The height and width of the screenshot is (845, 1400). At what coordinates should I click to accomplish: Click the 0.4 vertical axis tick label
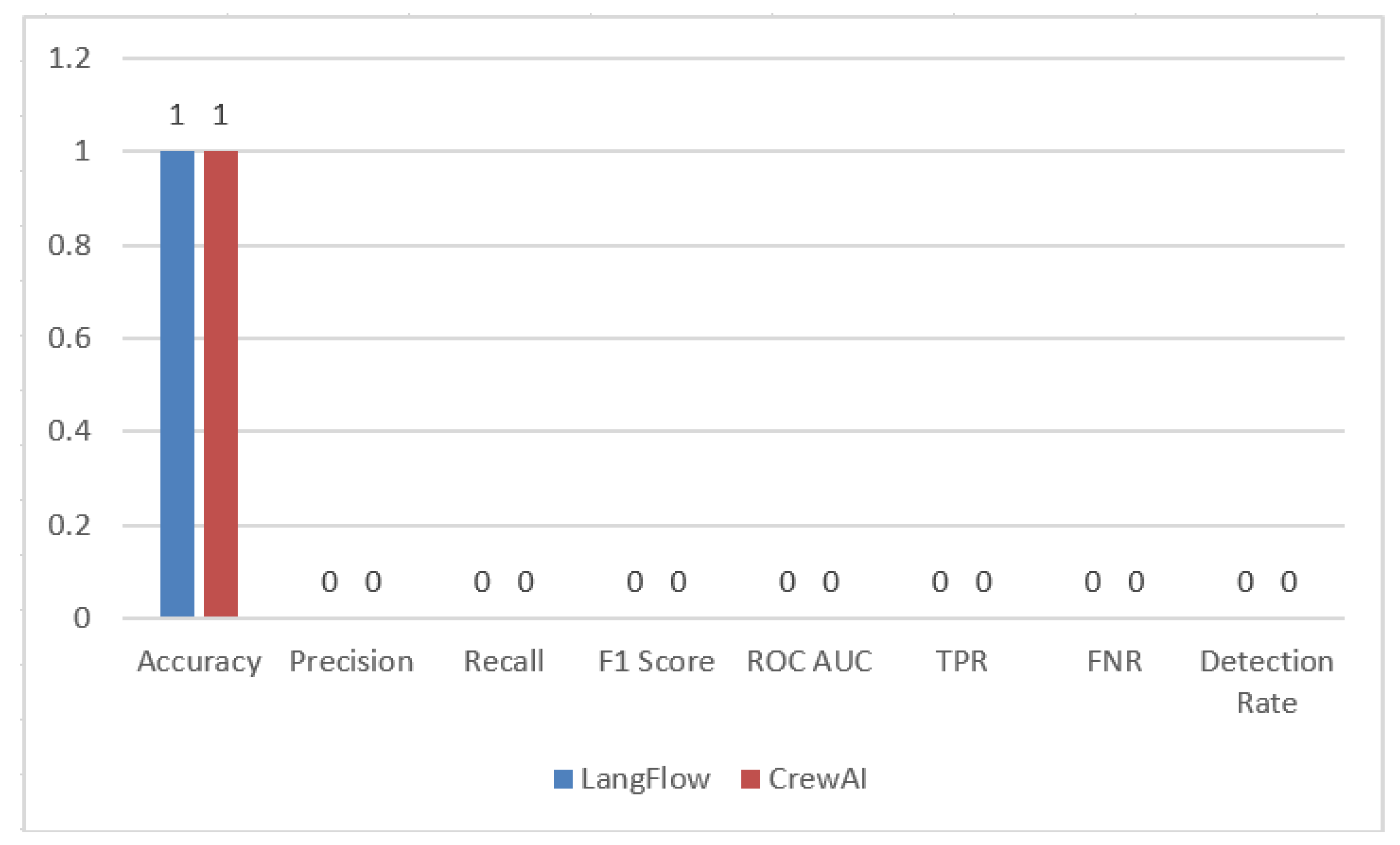(x=69, y=431)
